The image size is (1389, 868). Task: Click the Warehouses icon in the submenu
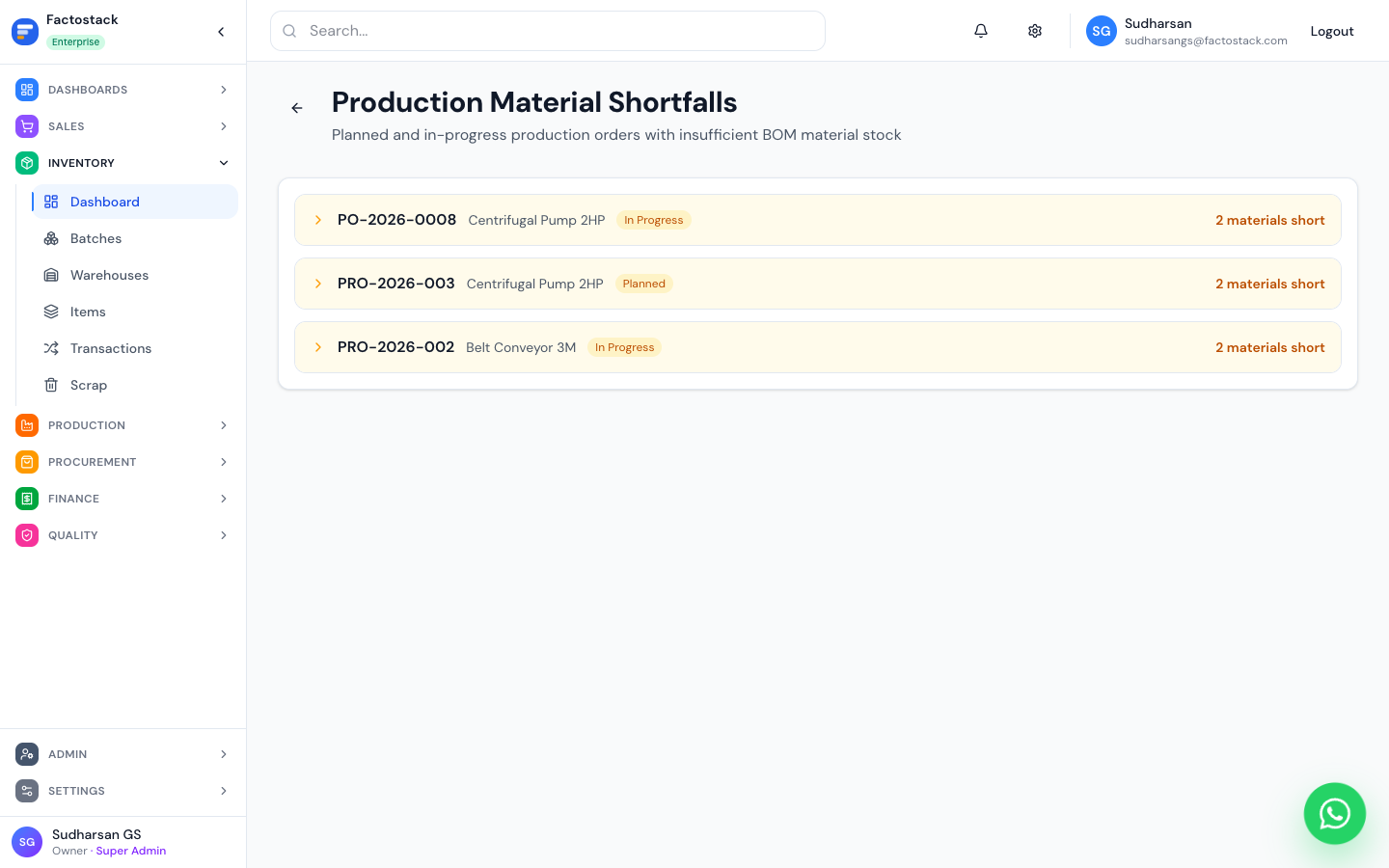(x=51, y=275)
